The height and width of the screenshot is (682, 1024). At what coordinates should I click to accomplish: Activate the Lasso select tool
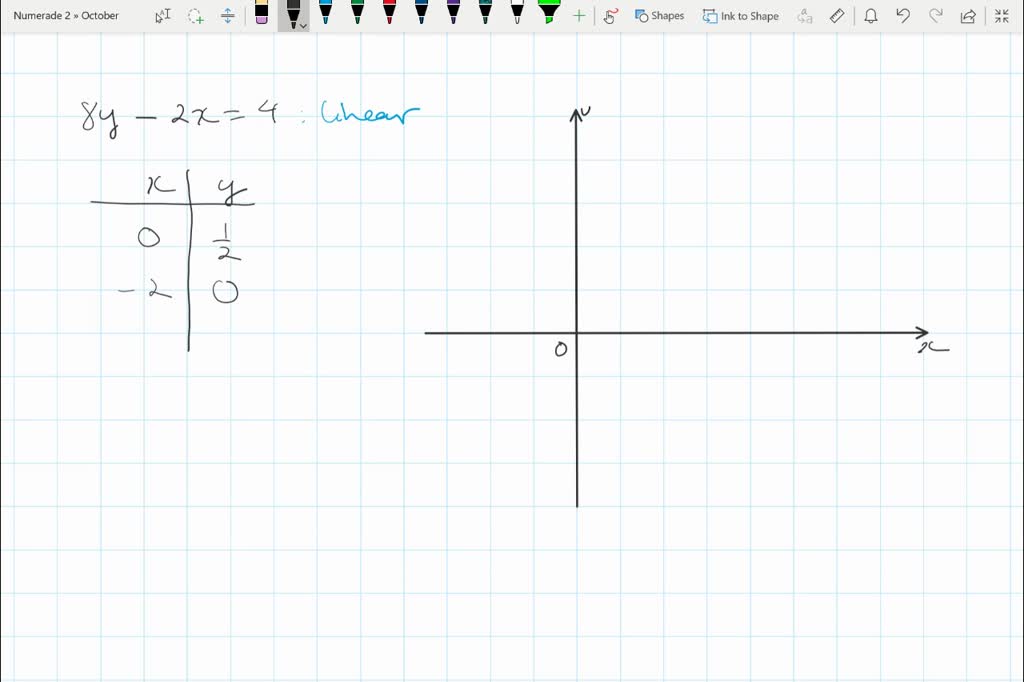(x=194, y=15)
